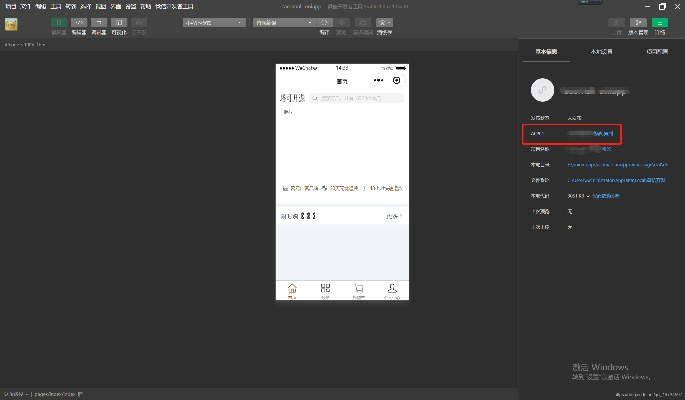685x400 pixels.
Task: Open the home tab in the simulator
Action: pos(292,290)
